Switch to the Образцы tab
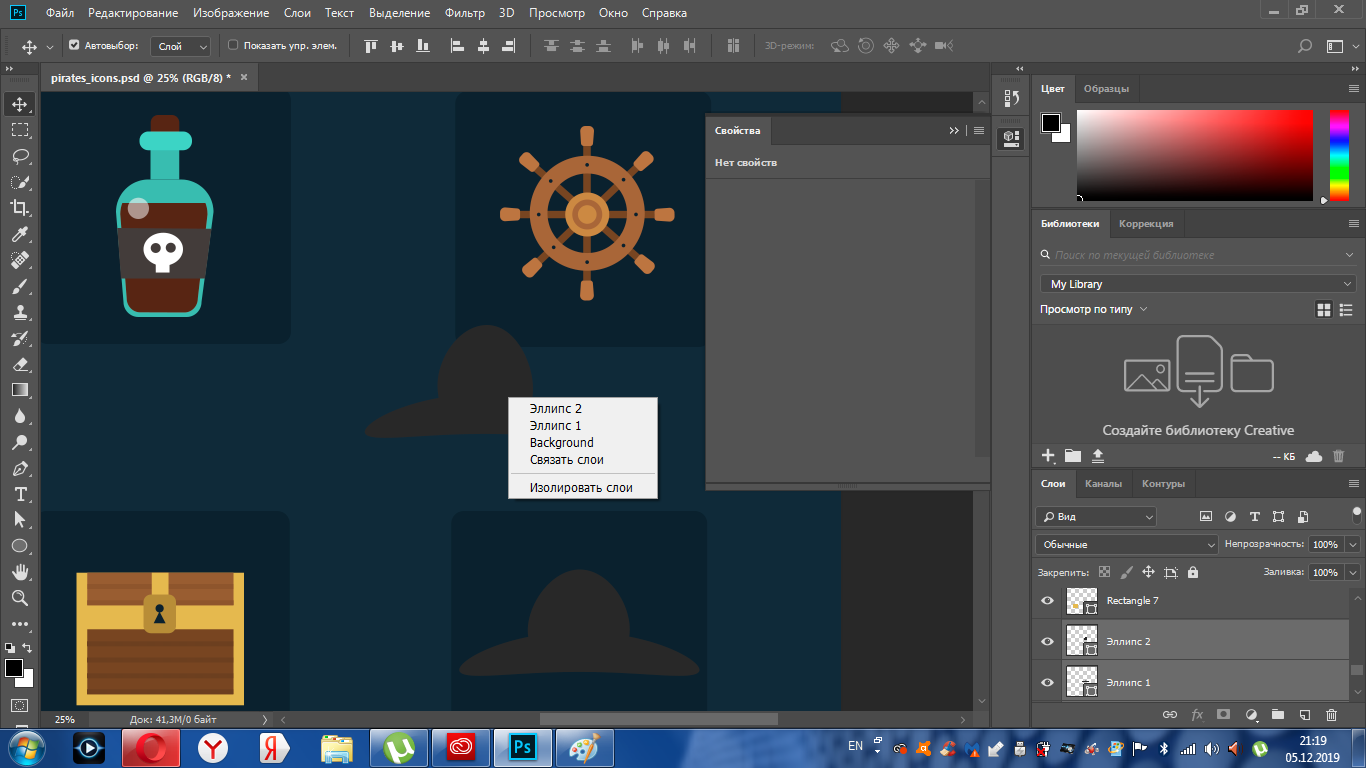Viewport: 1366px width, 768px height. pyautogui.click(x=1106, y=89)
